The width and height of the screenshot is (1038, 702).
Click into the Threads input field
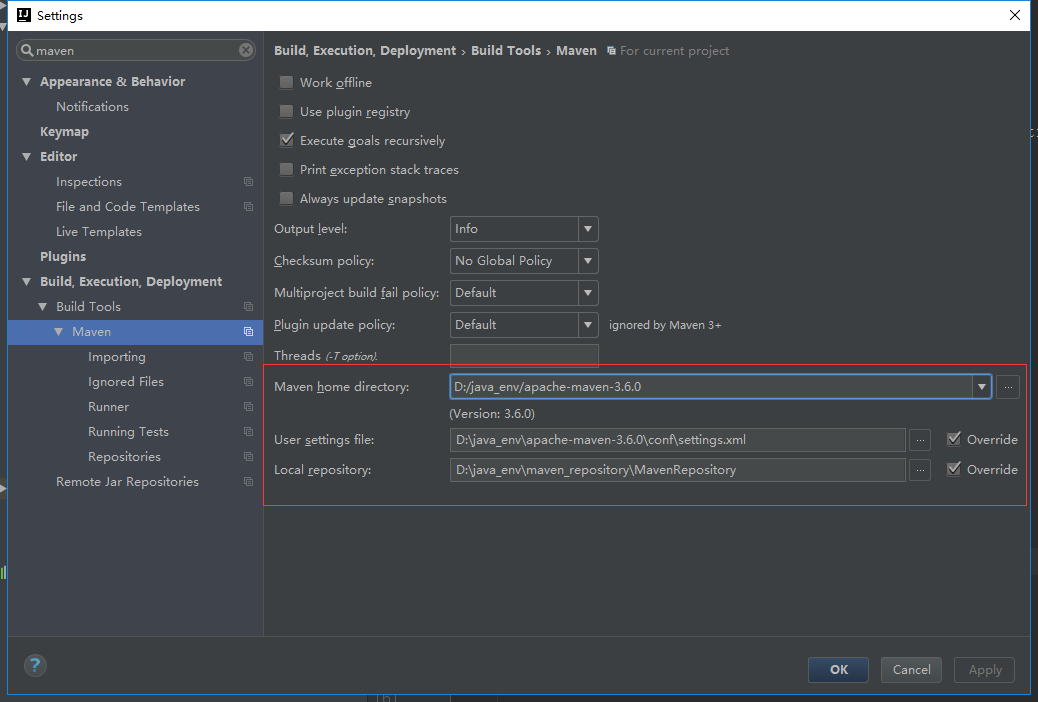coord(524,356)
